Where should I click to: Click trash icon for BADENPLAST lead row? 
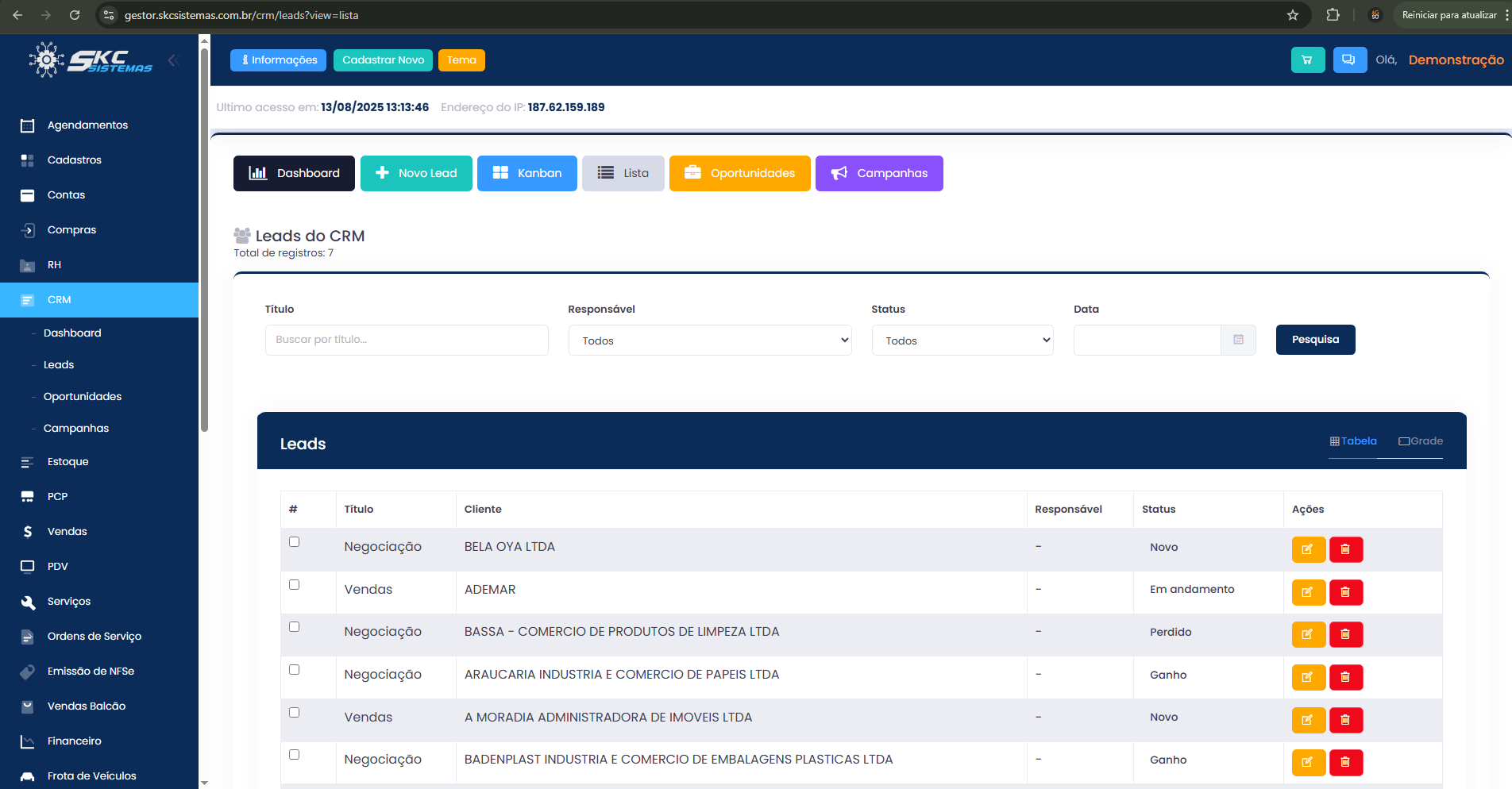click(1345, 762)
